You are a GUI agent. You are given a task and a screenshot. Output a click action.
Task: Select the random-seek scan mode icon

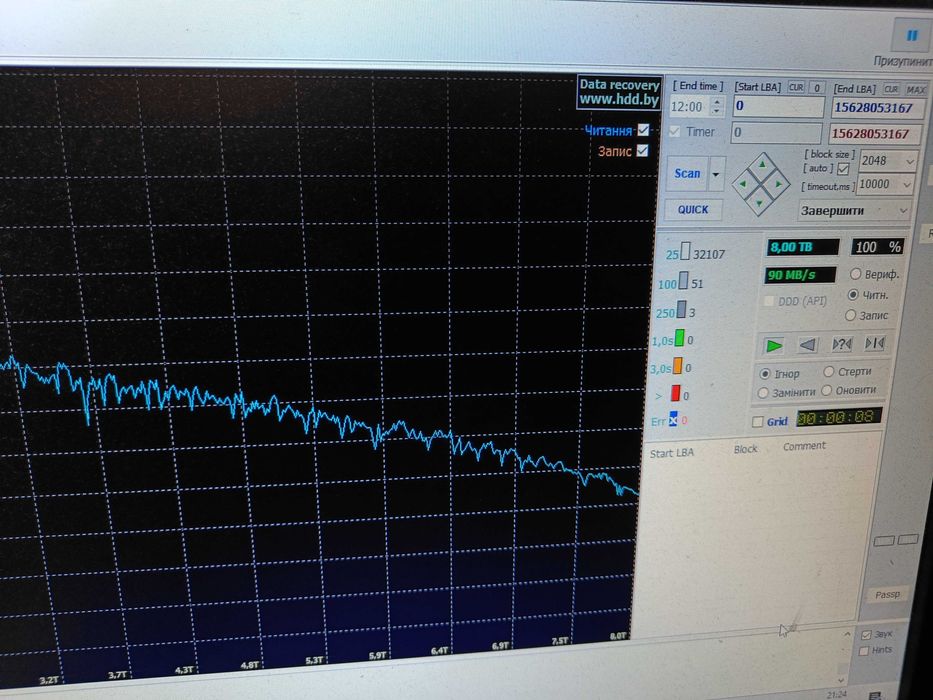pos(841,343)
